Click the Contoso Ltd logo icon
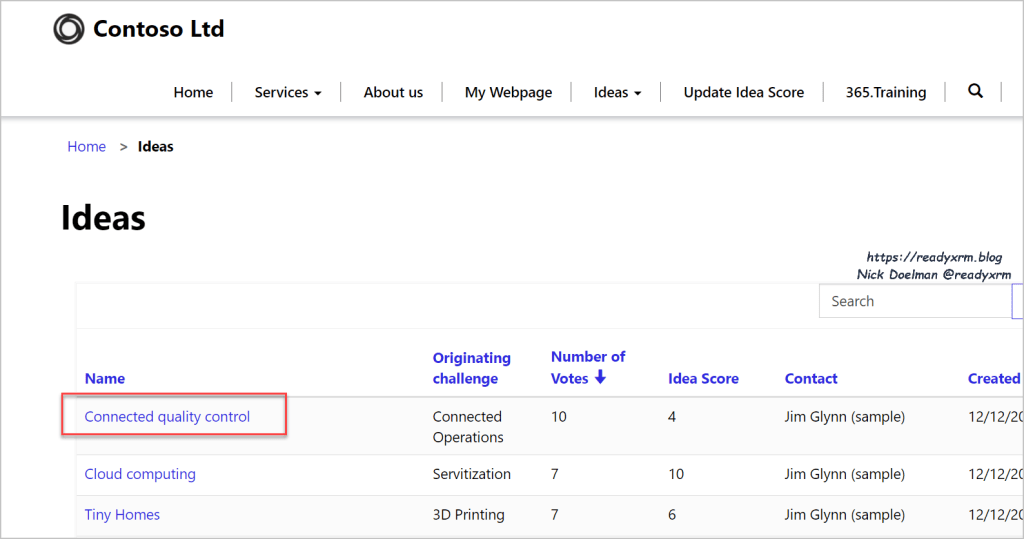This screenshot has height=539, width=1024. pyautogui.click(x=69, y=29)
